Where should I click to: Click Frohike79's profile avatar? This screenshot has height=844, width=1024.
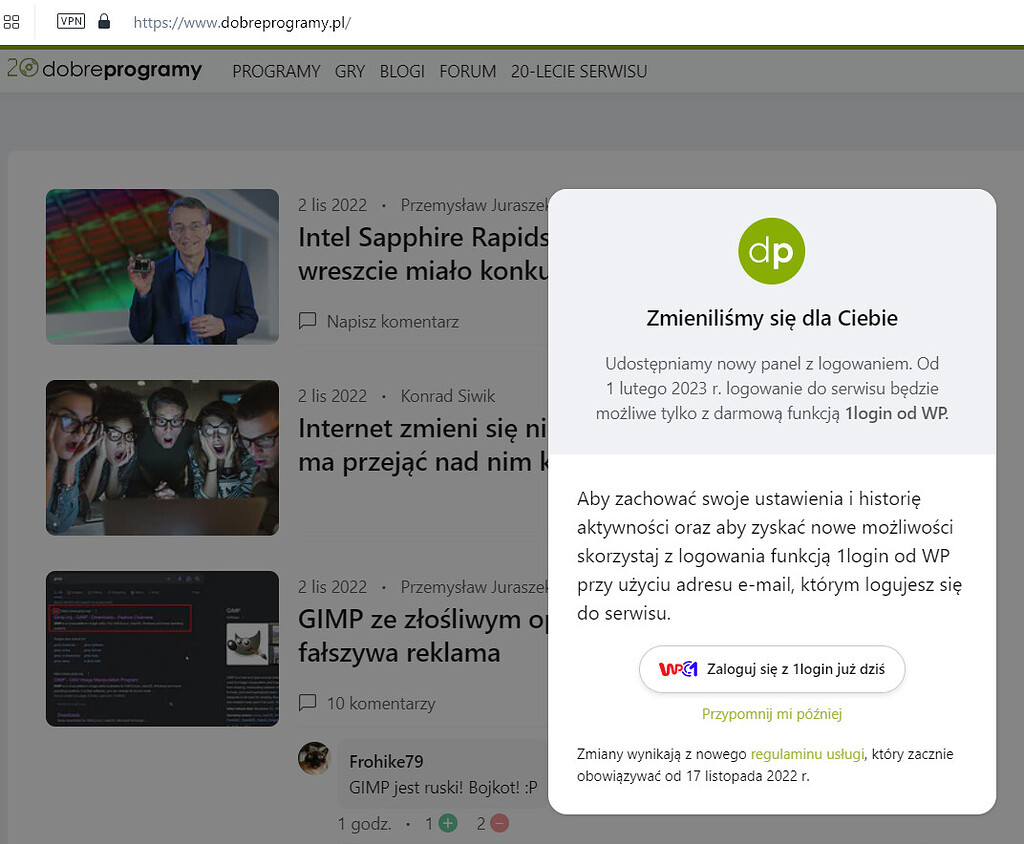point(314,759)
